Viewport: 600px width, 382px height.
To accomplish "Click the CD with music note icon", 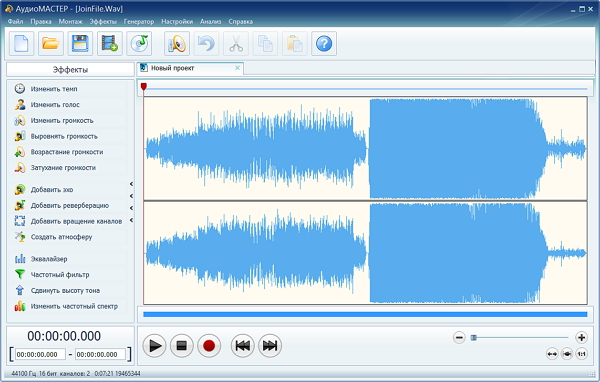I will tap(139, 43).
